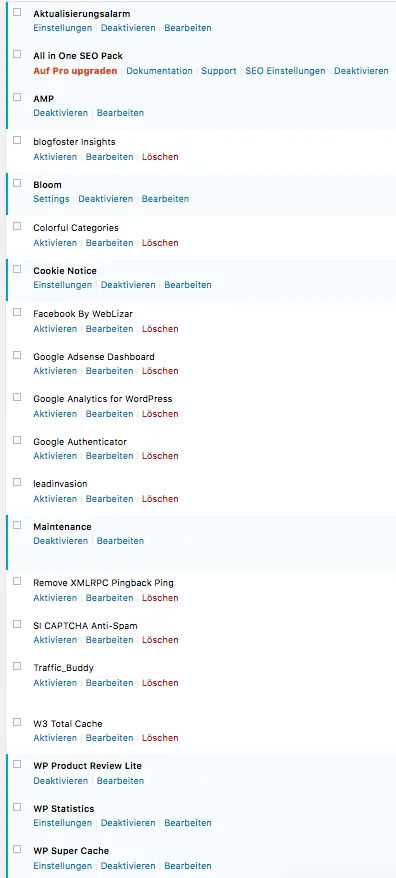The image size is (396, 878).
Task: Open Einstellungen for Cookie Notice
Action: pos(62,285)
